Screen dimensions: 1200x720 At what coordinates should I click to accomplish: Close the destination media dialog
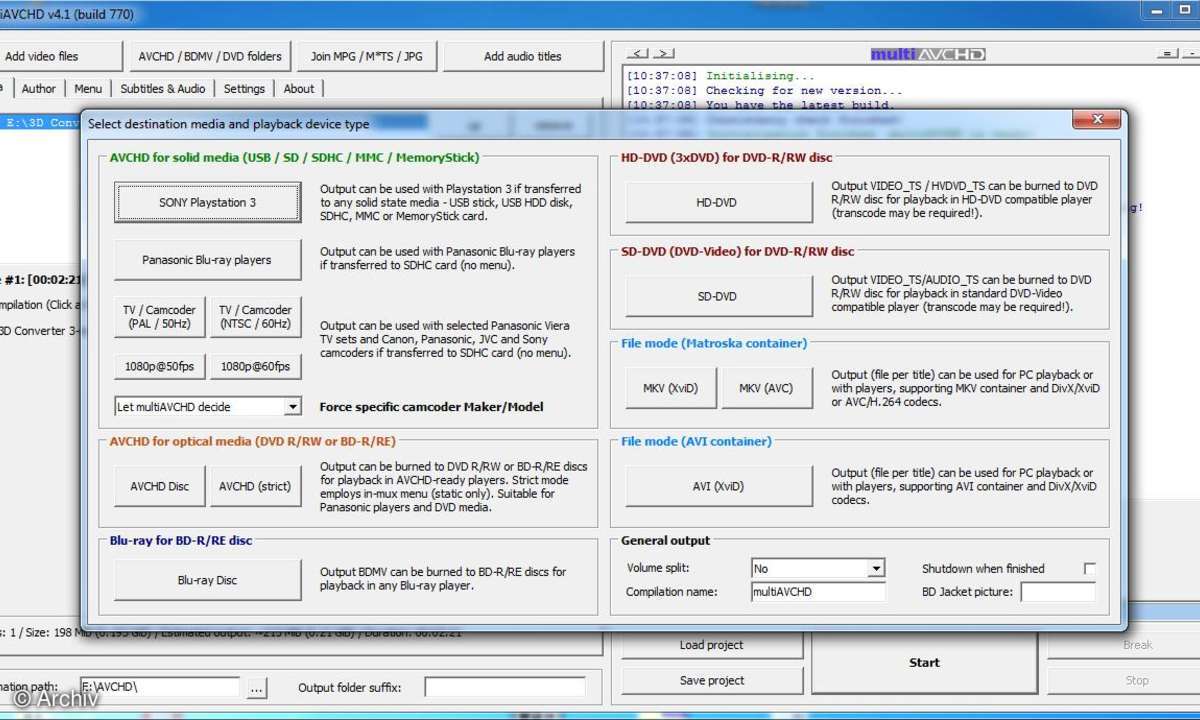(x=1096, y=120)
